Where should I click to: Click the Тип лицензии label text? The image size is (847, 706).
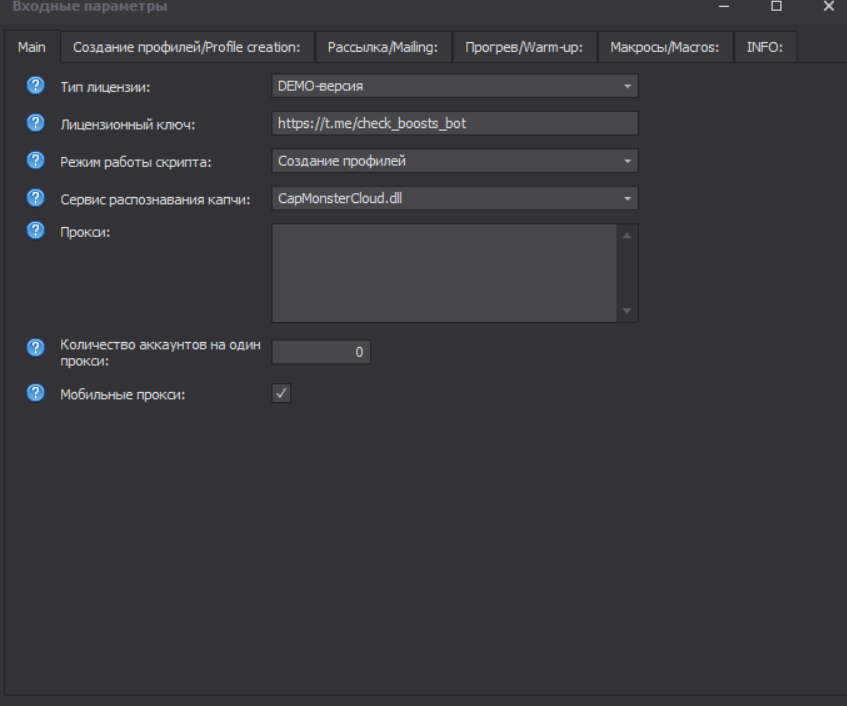click(105, 87)
